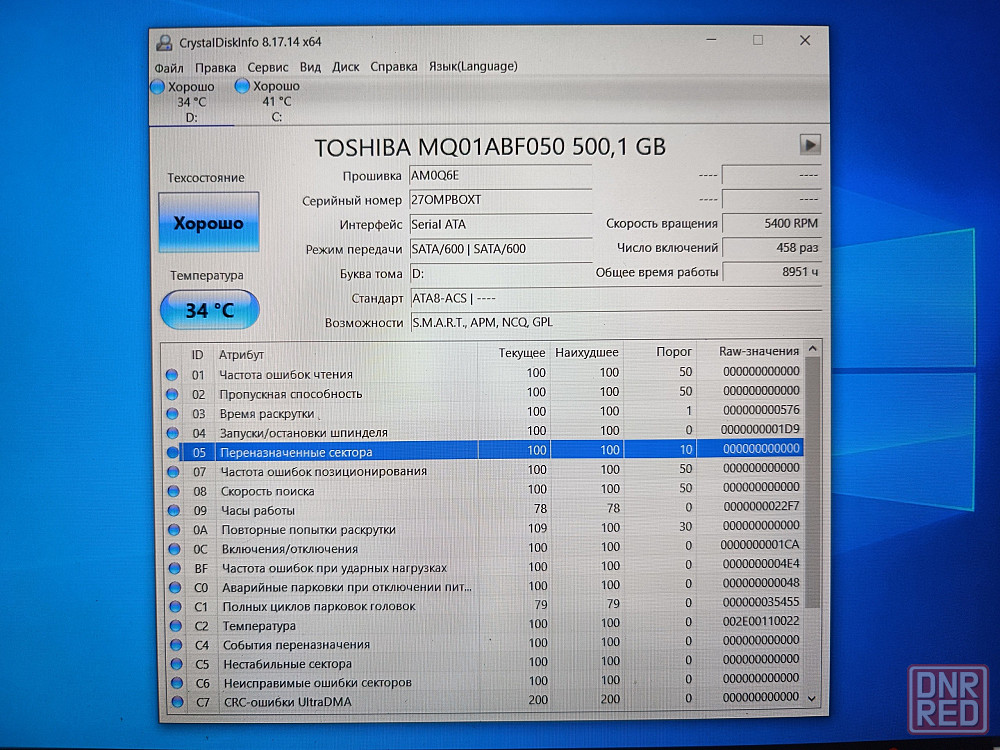
Task: Click status dot of attribute 07
Action: click(173, 471)
